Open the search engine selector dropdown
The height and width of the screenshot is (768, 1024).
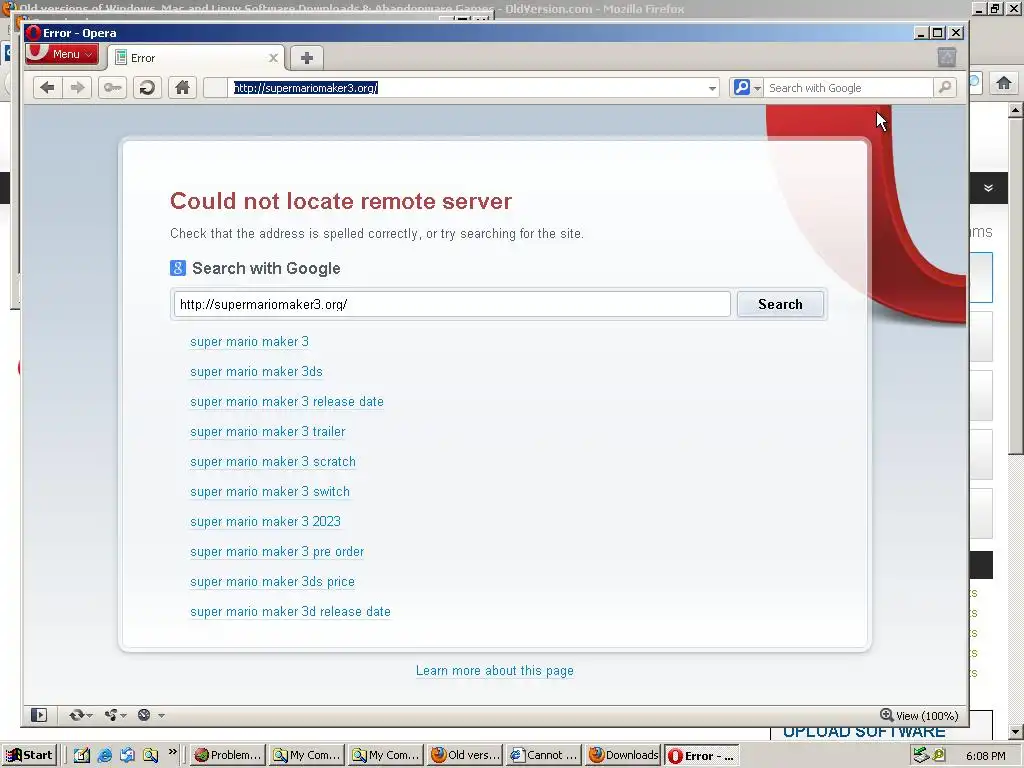tap(747, 88)
